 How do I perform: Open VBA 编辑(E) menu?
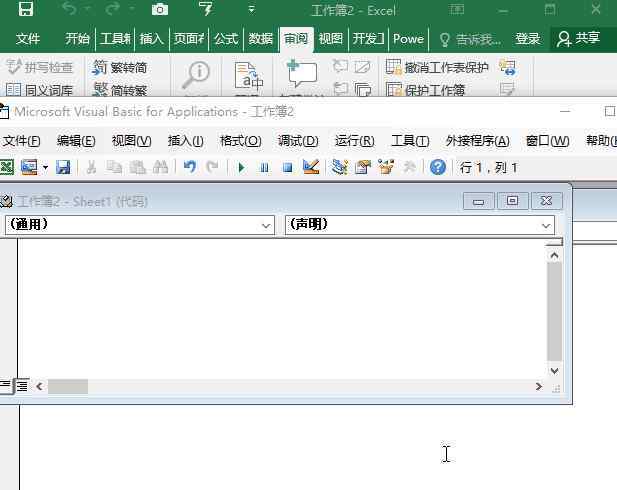(76, 141)
